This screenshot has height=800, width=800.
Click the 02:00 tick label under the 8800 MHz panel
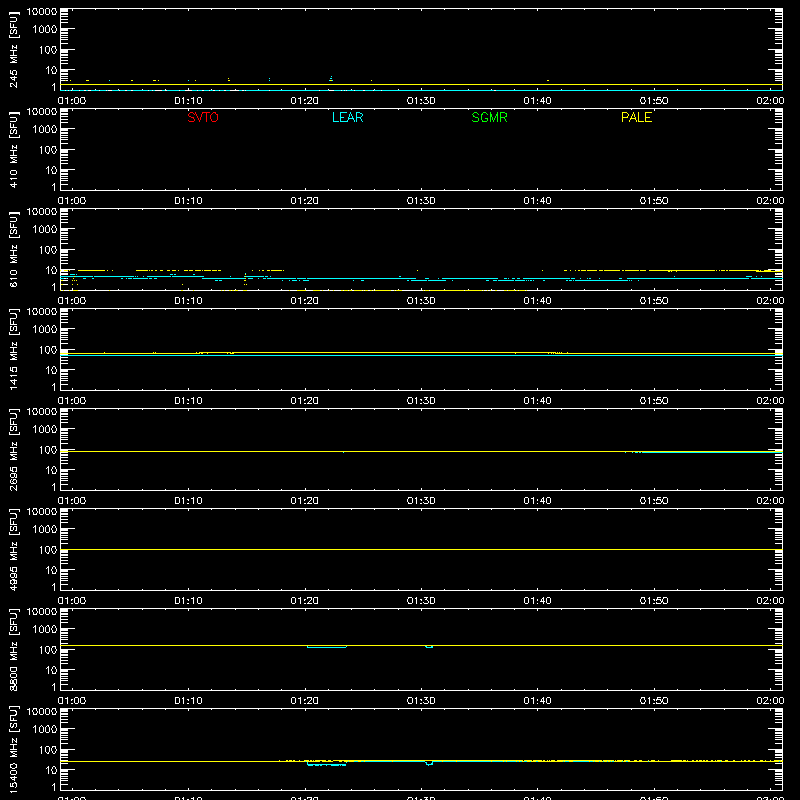pyautogui.click(x=770, y=701)
